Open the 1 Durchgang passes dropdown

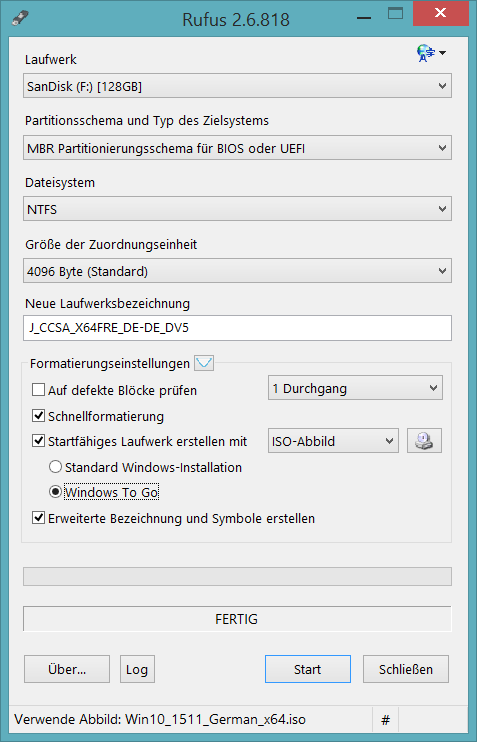tap(355, 388)
